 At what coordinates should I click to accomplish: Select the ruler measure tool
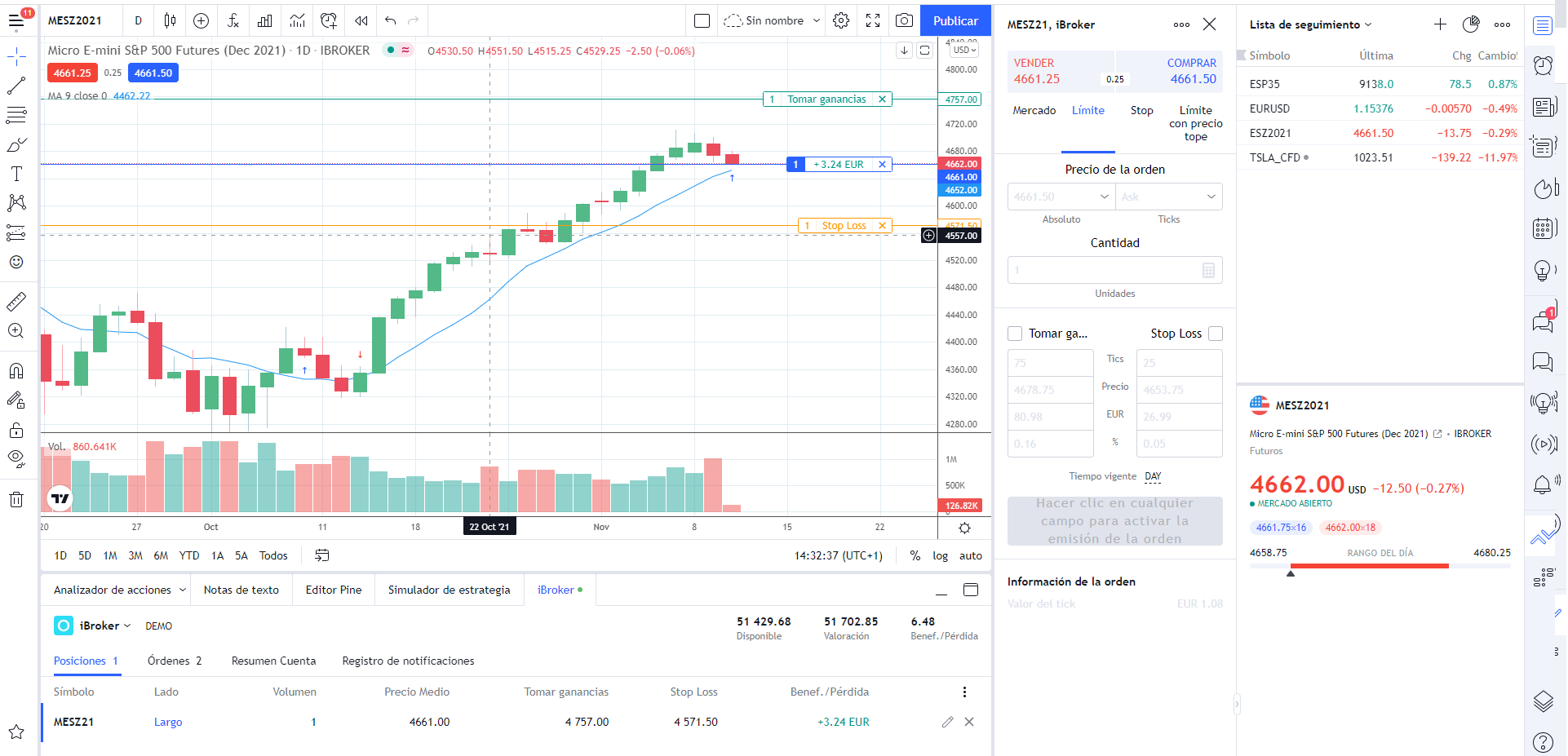tap(16, 302)
